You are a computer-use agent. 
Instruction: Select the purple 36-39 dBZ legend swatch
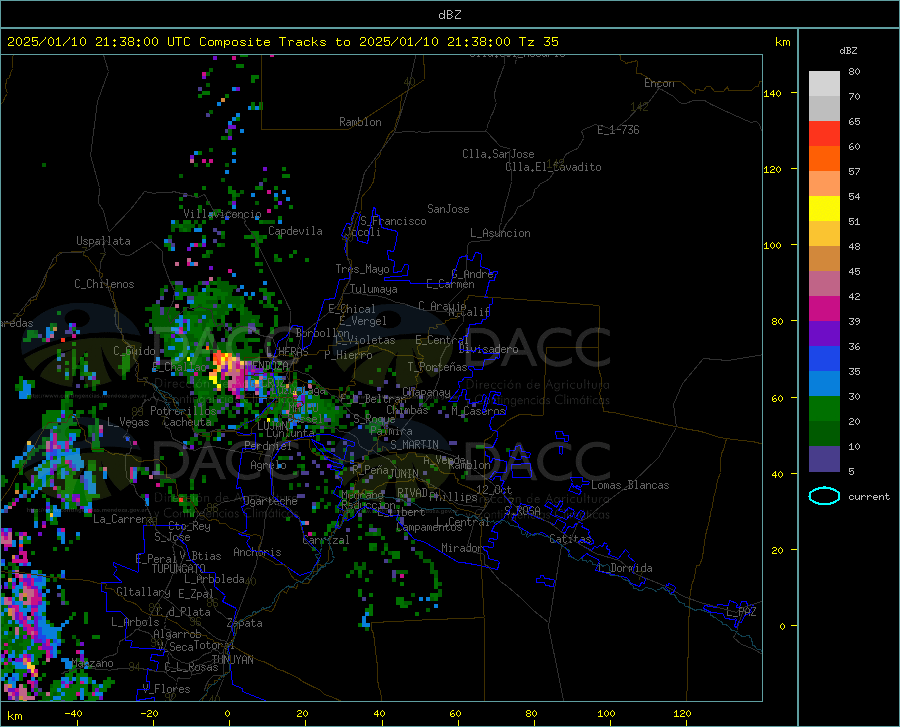824,334
